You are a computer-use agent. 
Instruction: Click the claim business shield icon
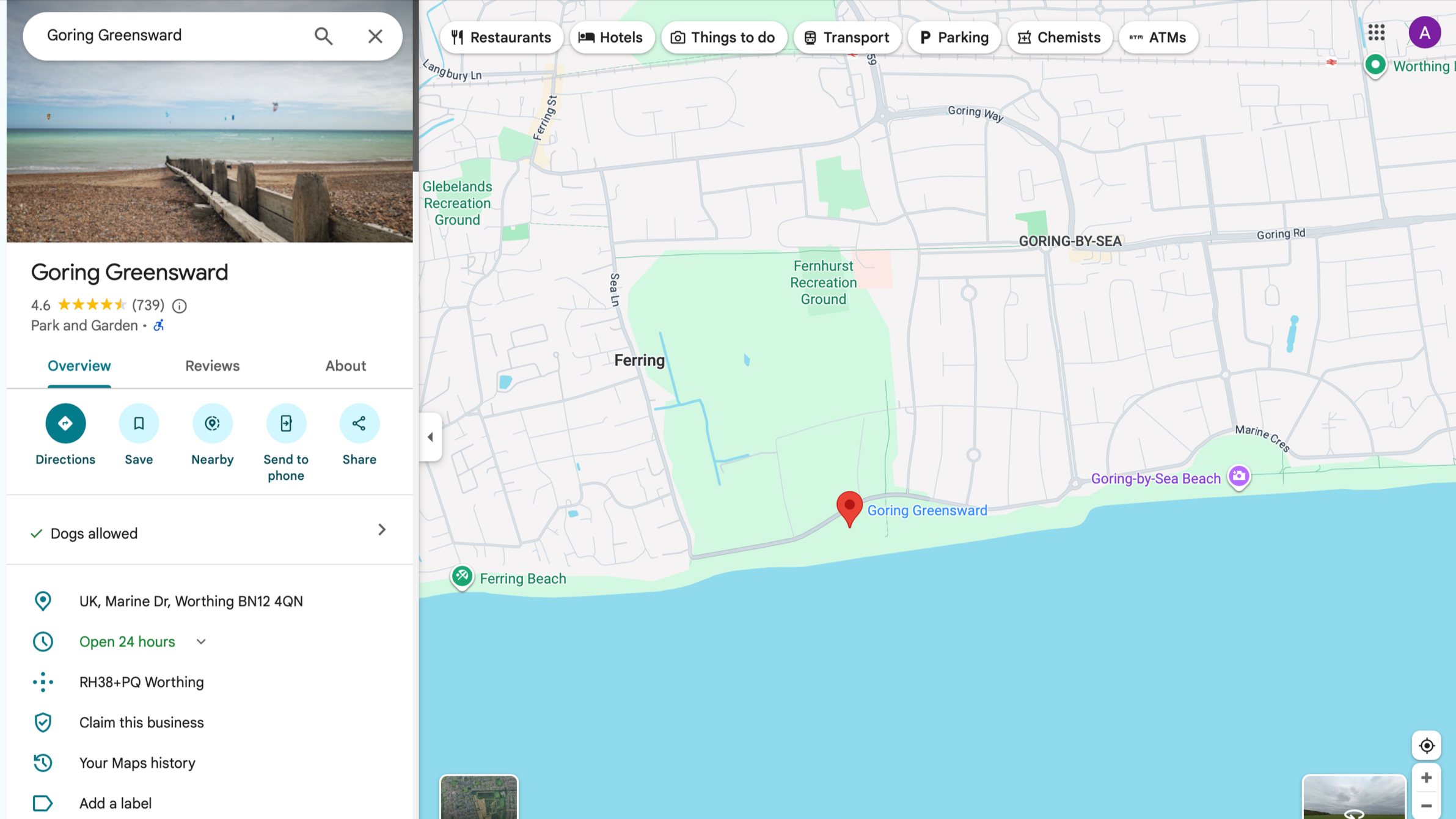43,722
